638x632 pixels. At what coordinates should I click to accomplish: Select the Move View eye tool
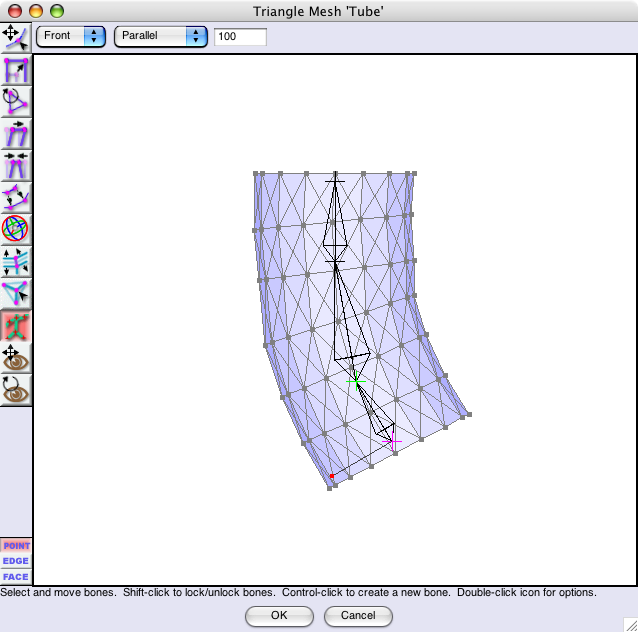[x=16, y=358]
